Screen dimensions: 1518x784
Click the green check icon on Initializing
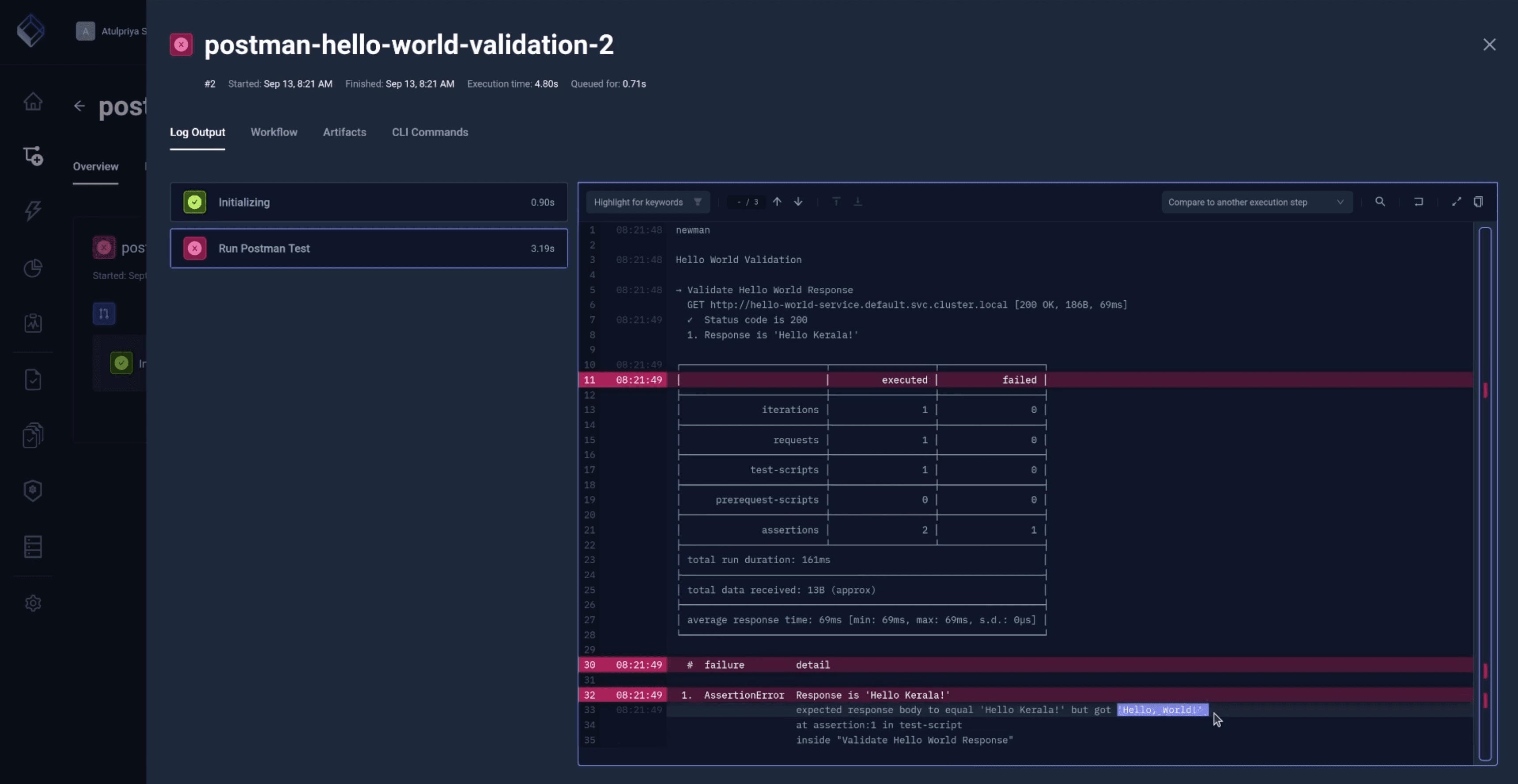(194, 202)
